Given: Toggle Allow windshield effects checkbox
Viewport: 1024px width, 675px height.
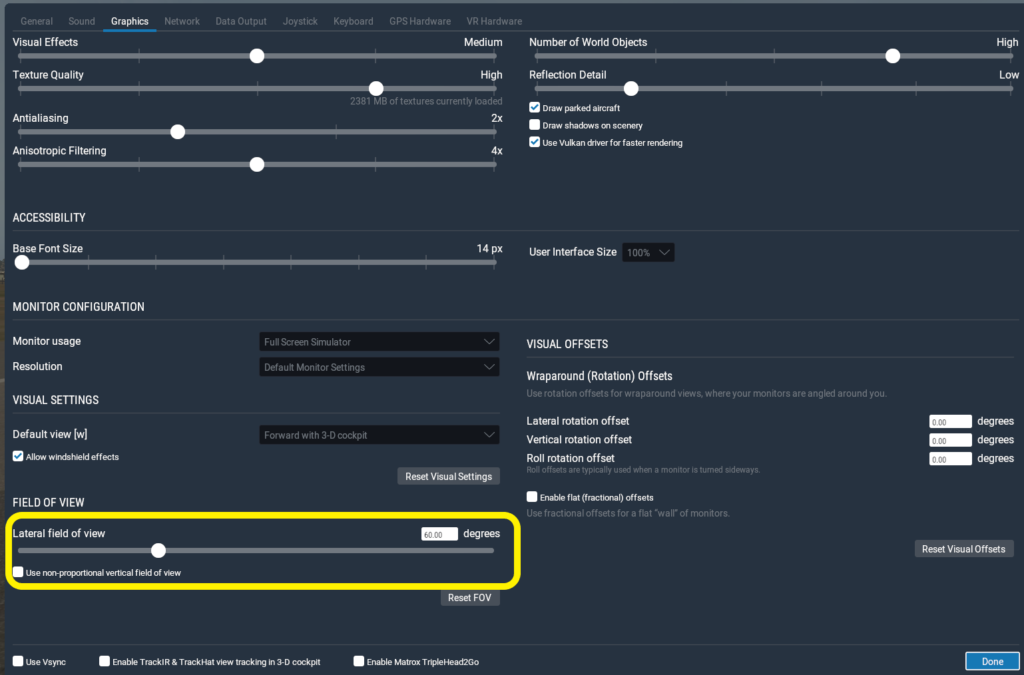Looking at the screenshot, I should [x=18, y=456].
